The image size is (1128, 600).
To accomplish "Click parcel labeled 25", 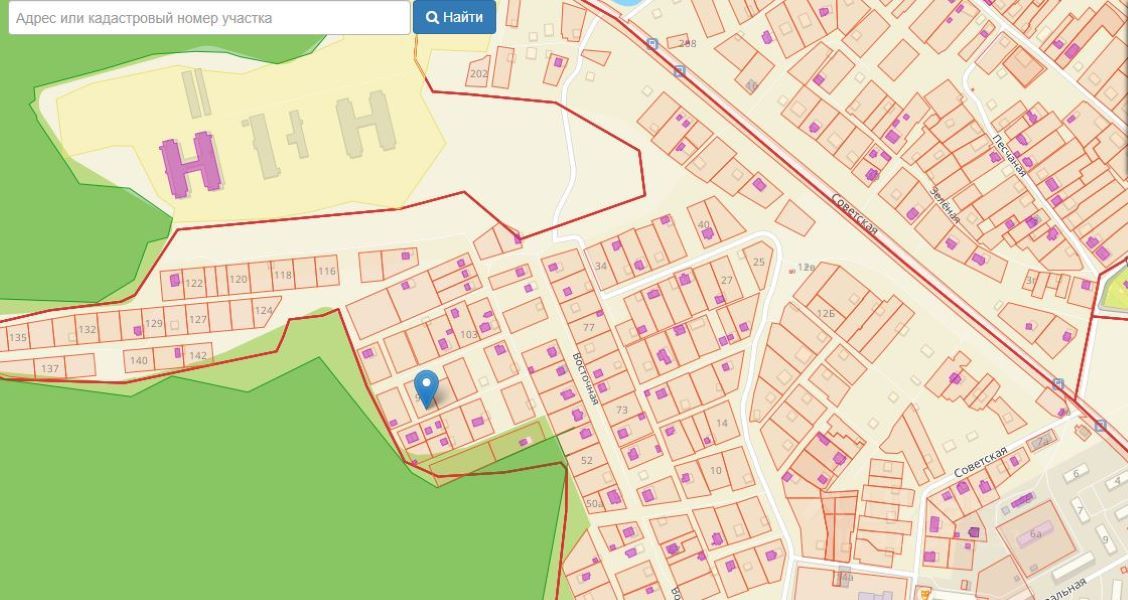I will (x=758, y=262).
